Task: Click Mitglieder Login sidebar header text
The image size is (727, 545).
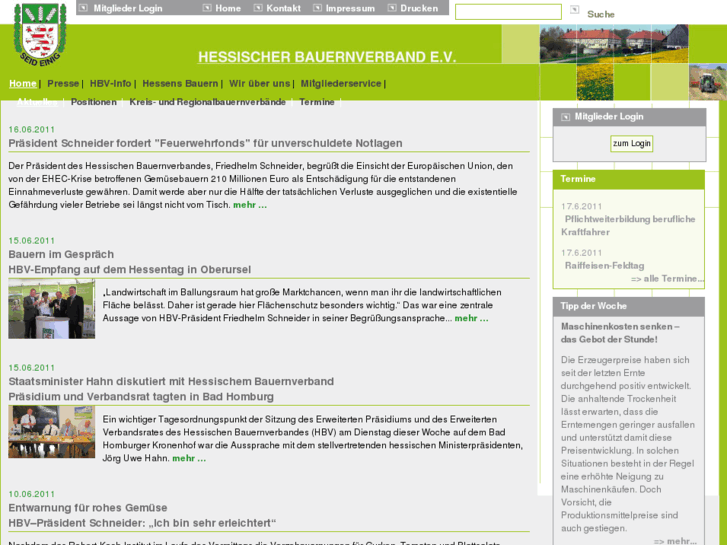Action: pos(609,116)
